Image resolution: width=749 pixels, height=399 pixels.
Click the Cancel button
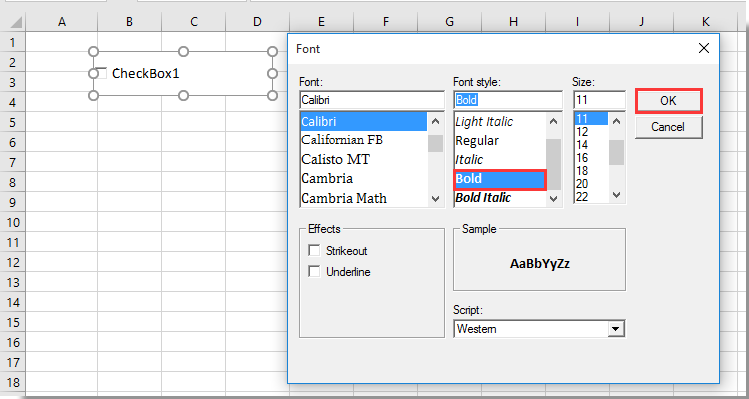(668, 127)
